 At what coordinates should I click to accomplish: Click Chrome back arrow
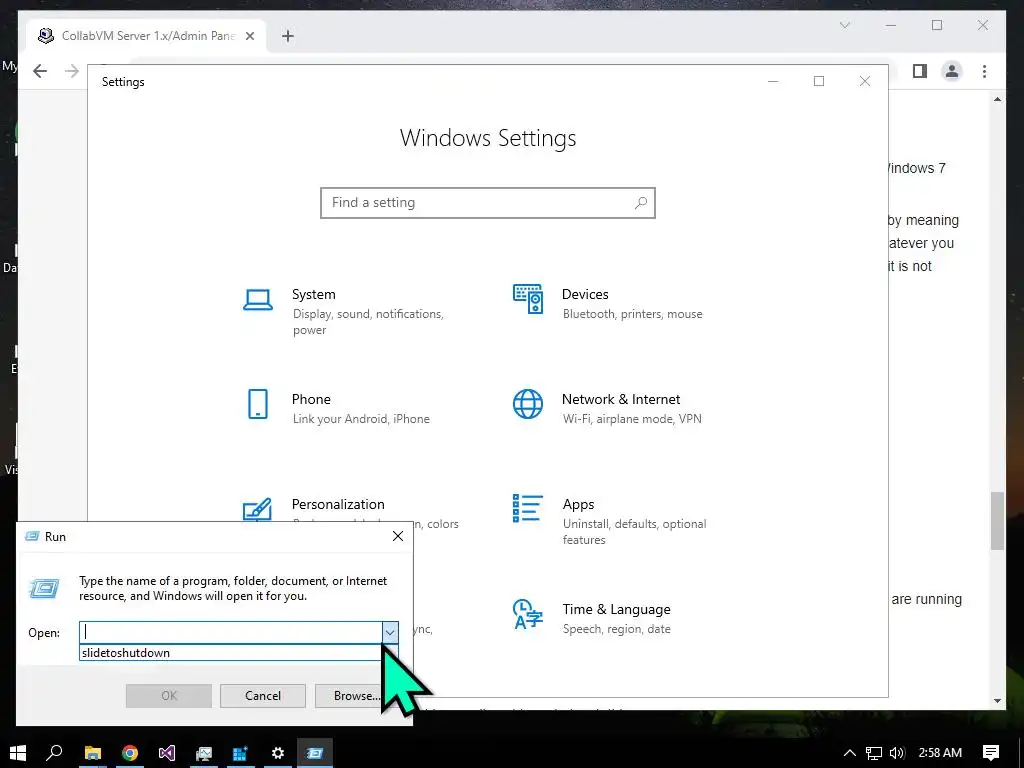click(40, 71)
